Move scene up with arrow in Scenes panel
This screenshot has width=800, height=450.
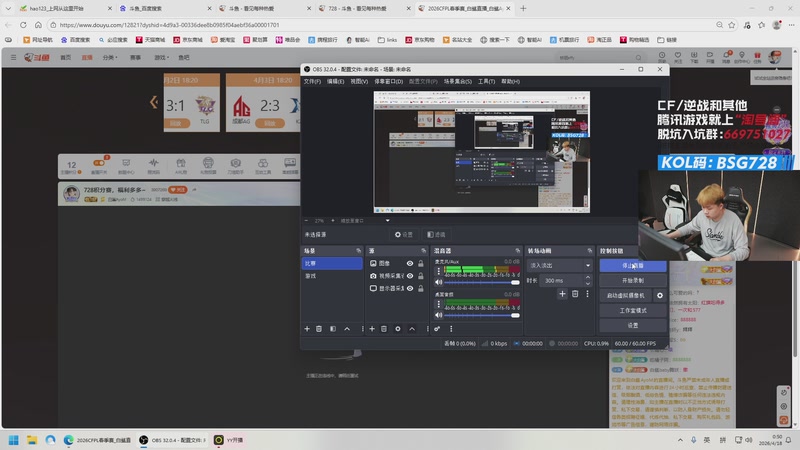(347, 329)
